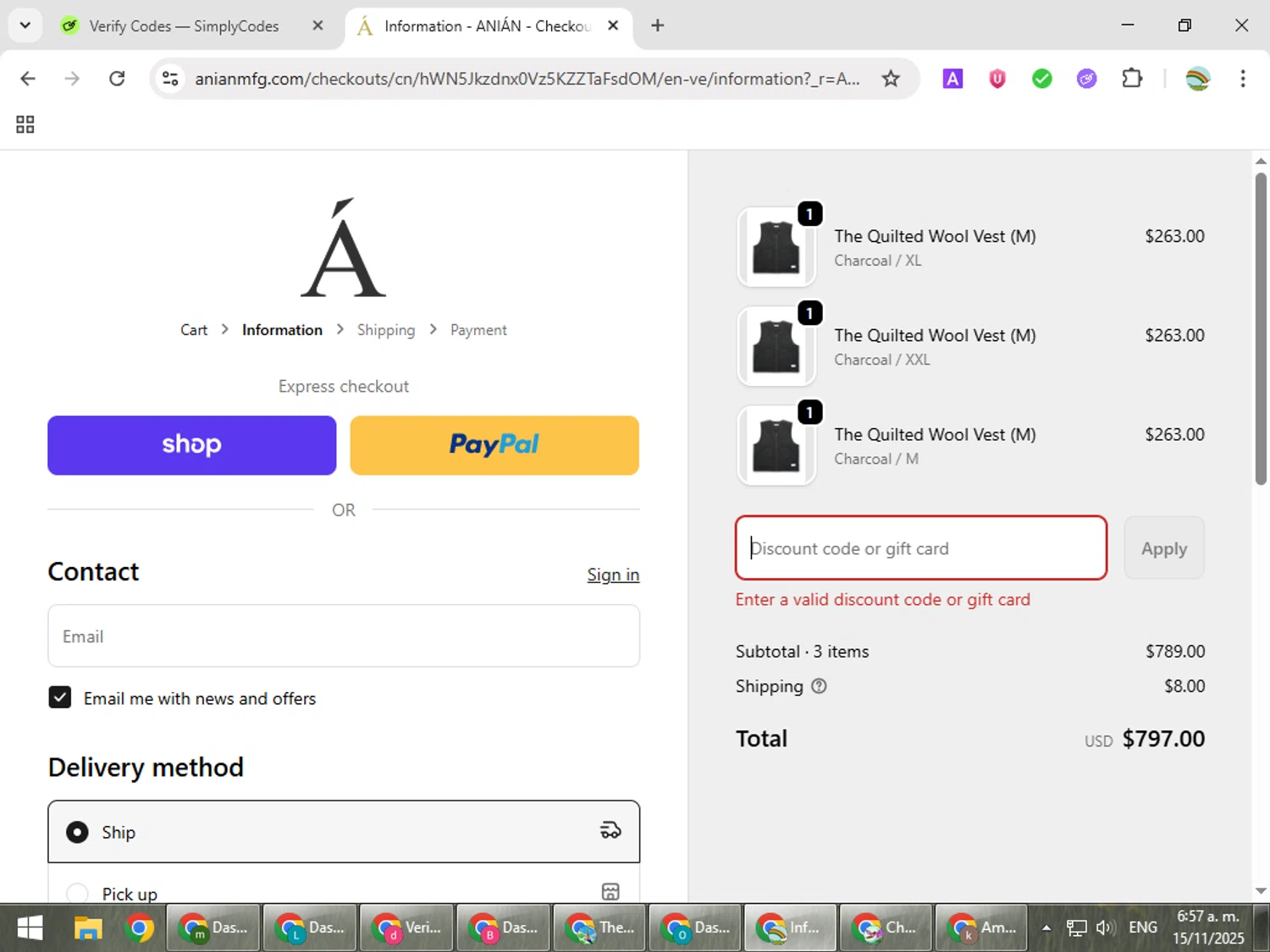Click the Total $797.00 amount
This screenshot has width=1270, height=952.
(1163, 739)
